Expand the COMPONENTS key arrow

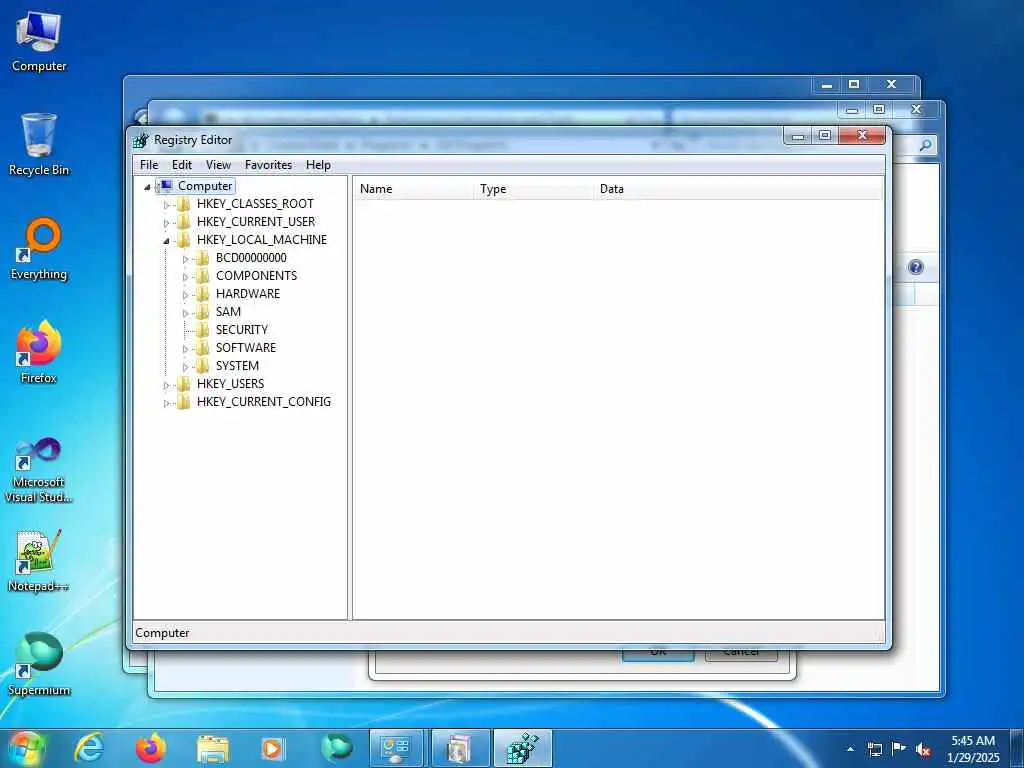point(185,277)
